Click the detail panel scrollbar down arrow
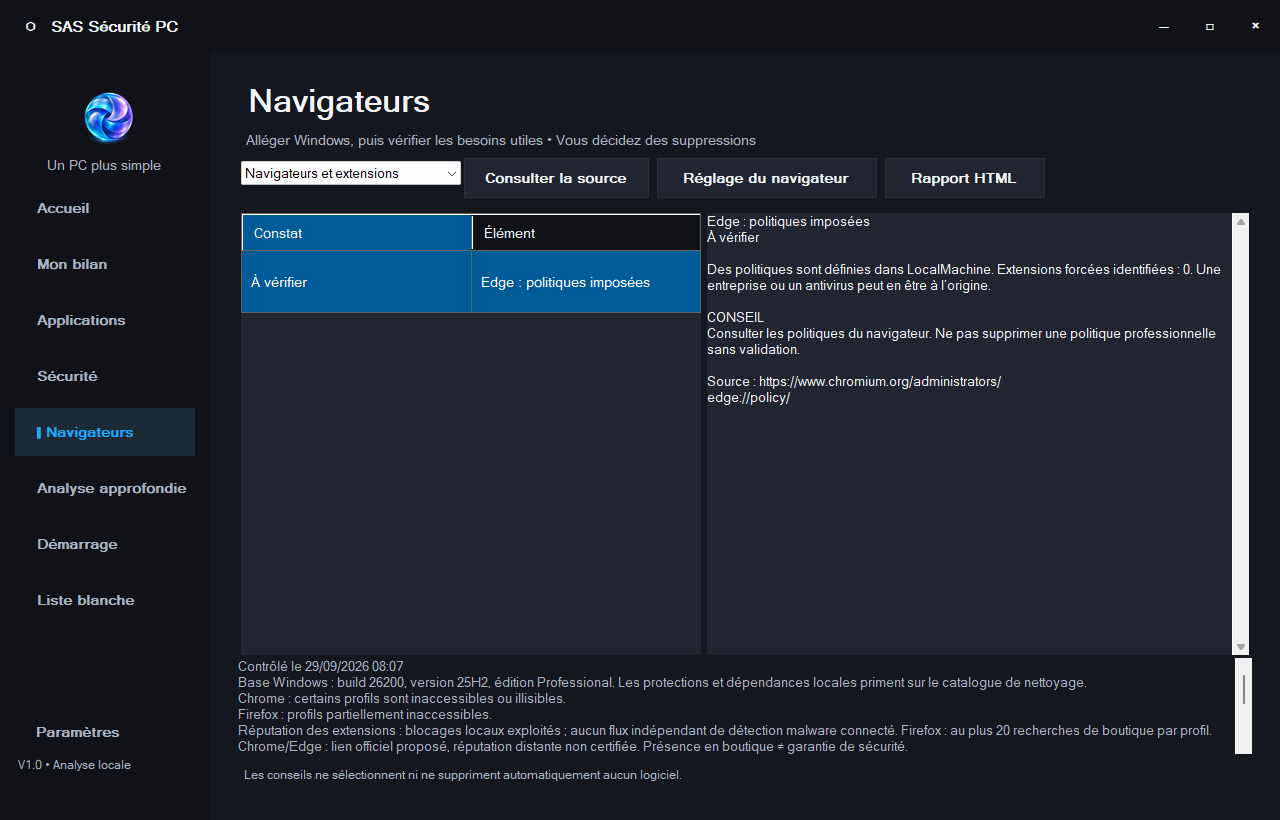This screenshot has height=820, width=1280. pos(1241,647)
